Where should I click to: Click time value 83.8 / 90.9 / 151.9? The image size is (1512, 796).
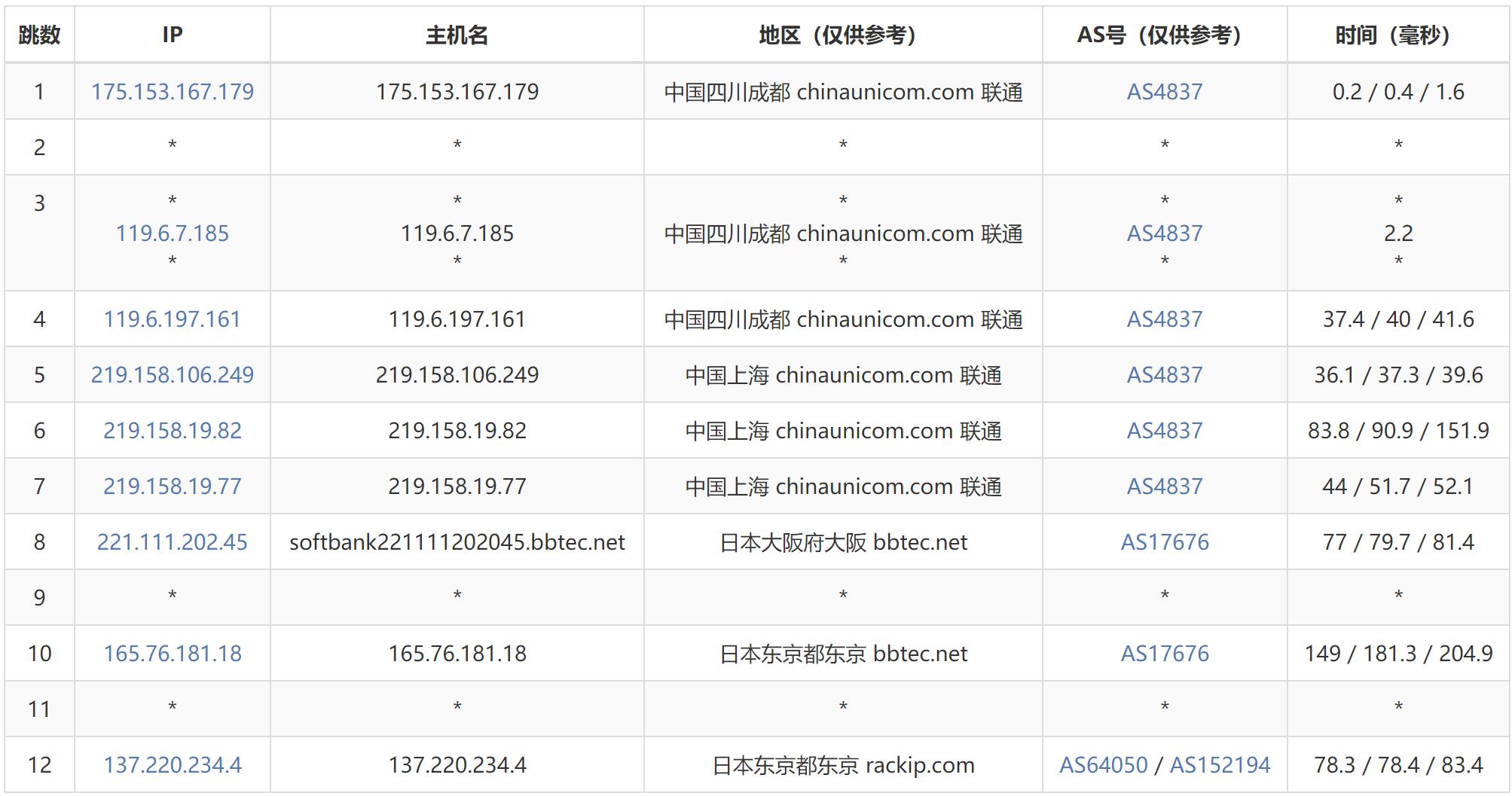[1398, 431]
